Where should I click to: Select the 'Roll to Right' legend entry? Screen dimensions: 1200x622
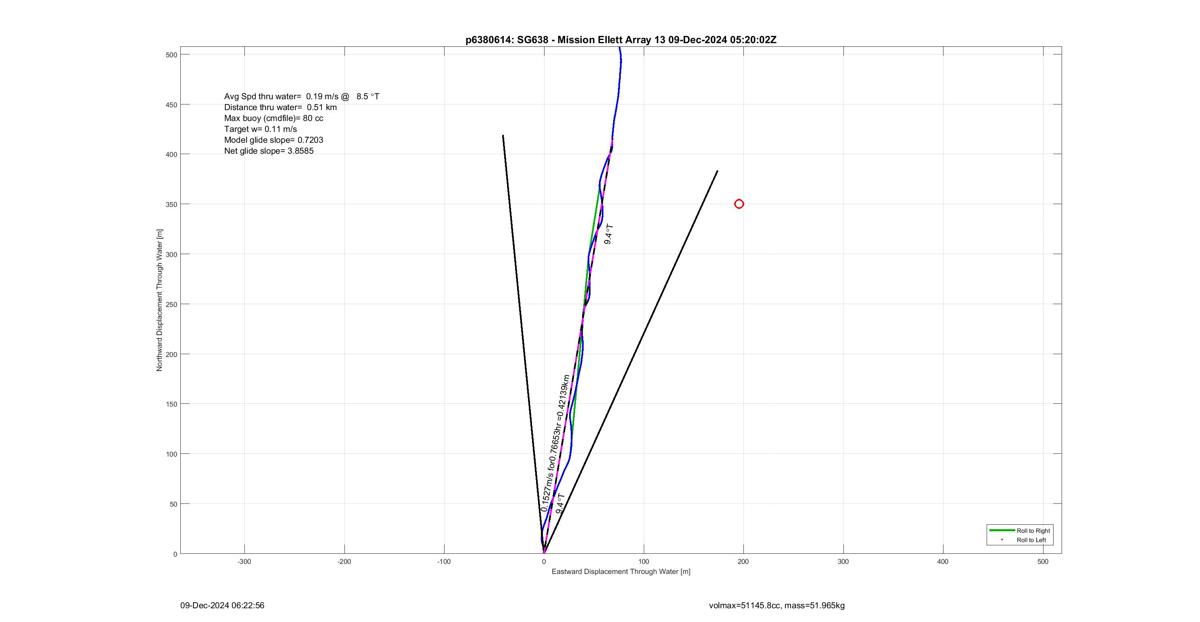[1033, 530]
